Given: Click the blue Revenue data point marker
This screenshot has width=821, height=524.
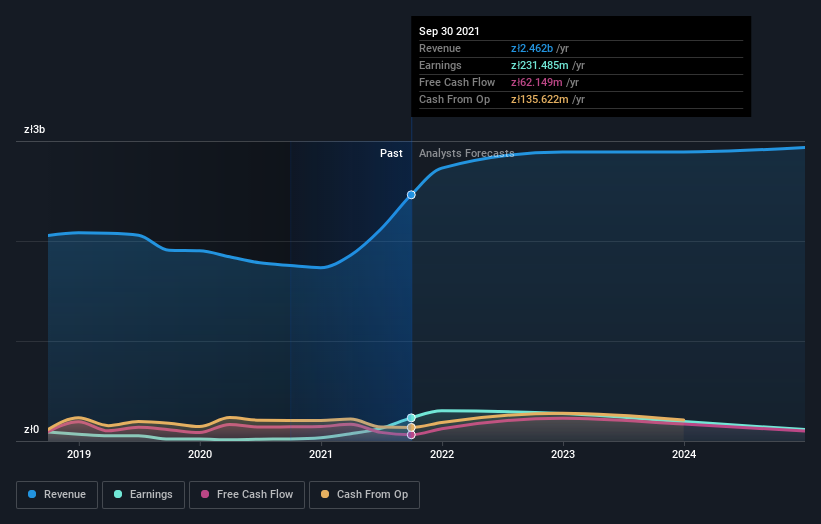Looking at the screenshot, I should tap(412, 195).
